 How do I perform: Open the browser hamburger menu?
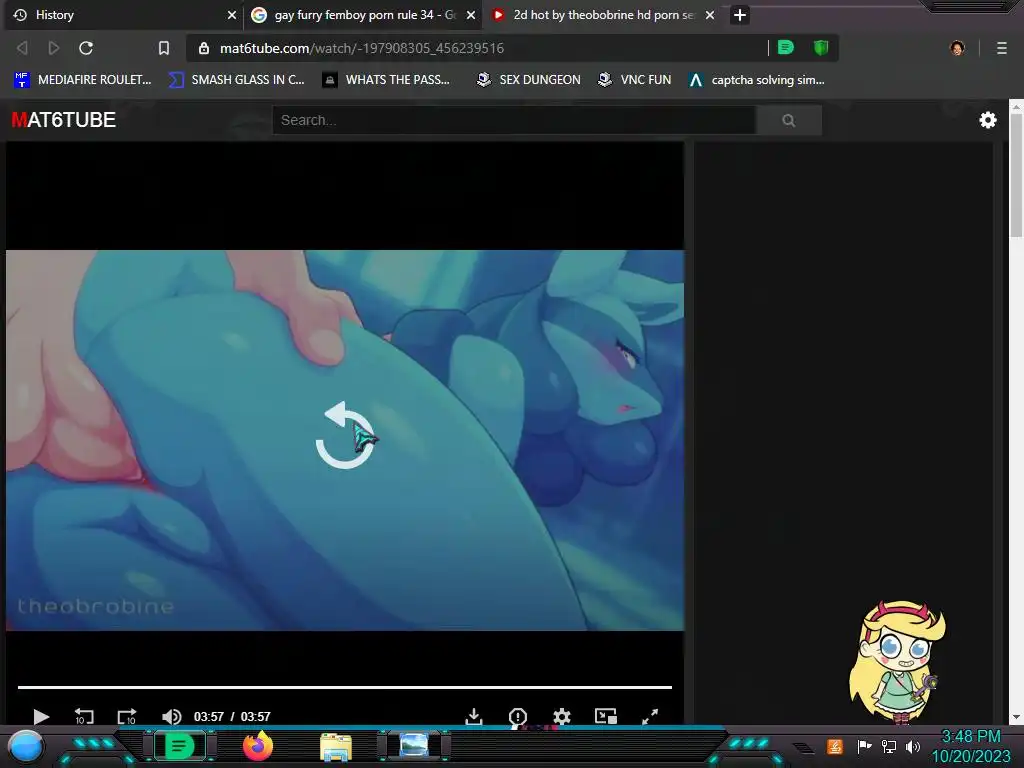1002,48
